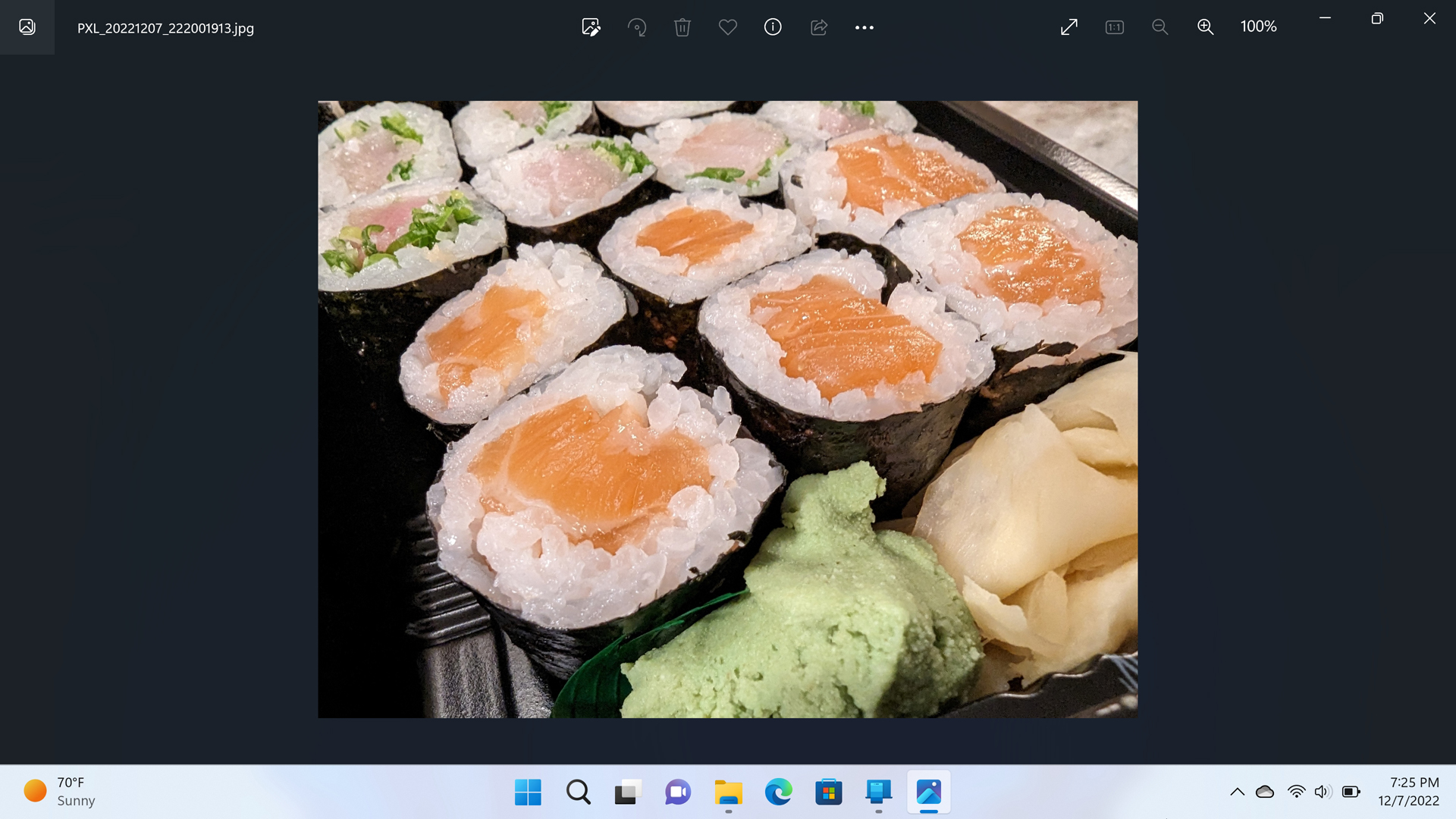
Task: Open the Edit image tool
Action: click(x=591, y=27)
